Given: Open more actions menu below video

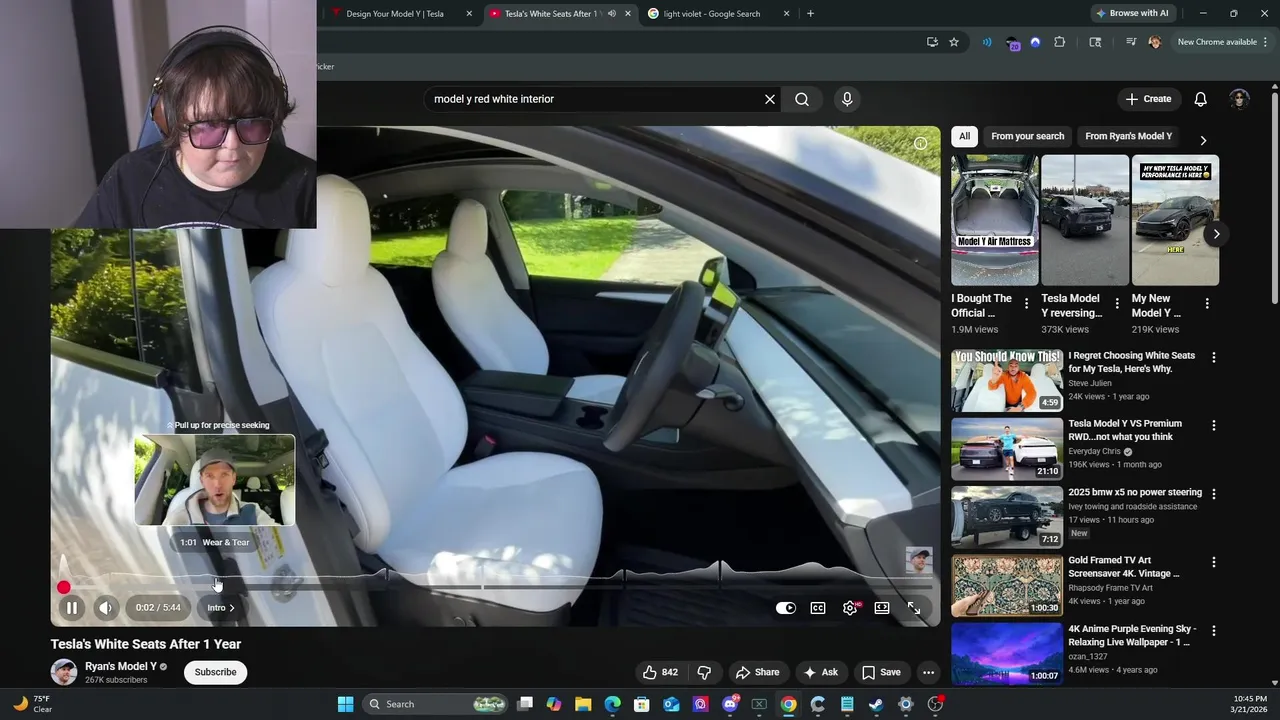Looking at the screenshot, I should click(x=928, y=672).
